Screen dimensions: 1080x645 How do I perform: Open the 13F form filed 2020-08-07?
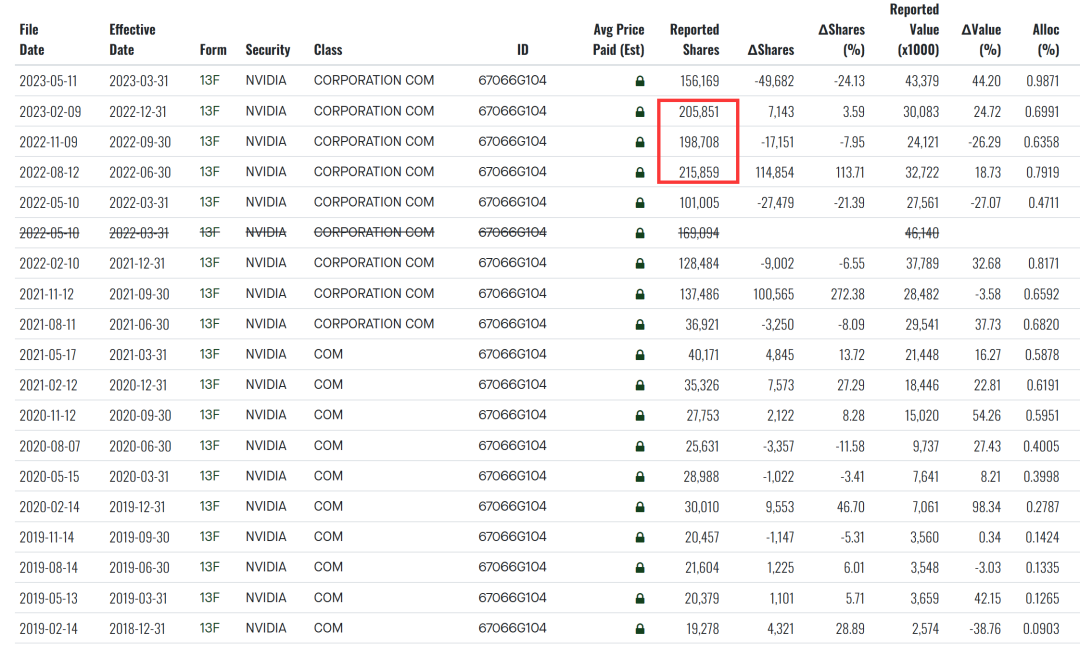[x=209, y=446]
